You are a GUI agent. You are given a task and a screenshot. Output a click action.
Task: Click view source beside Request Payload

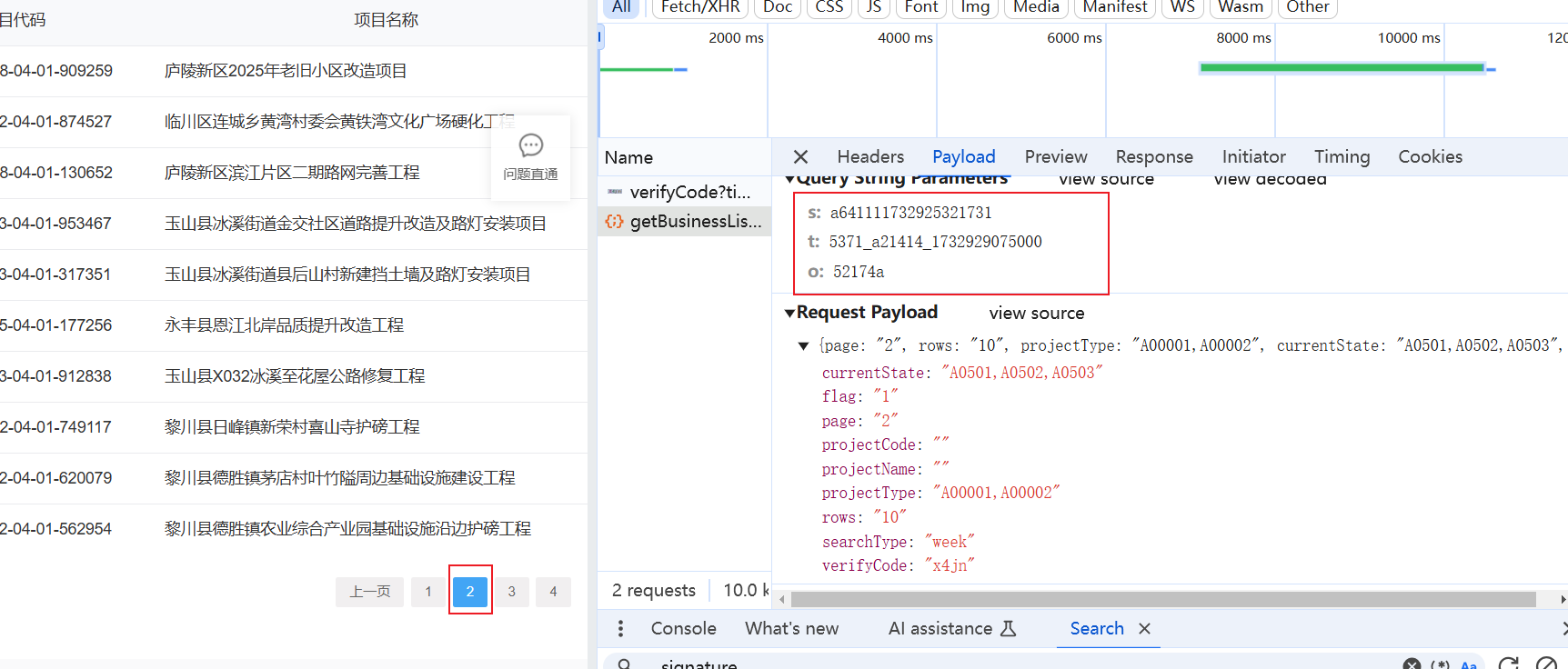point(1036,314)
